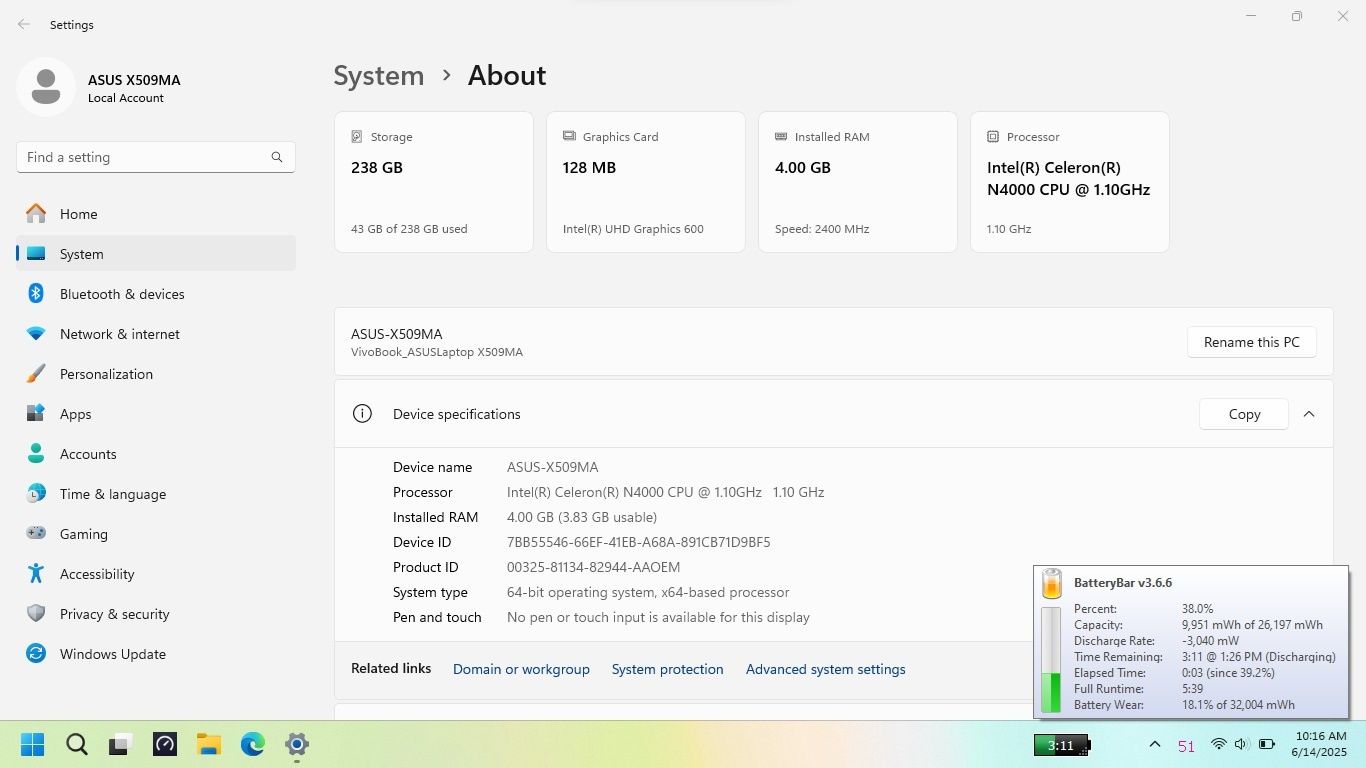Collapse the Device specifications section

tap(1309, 414)
